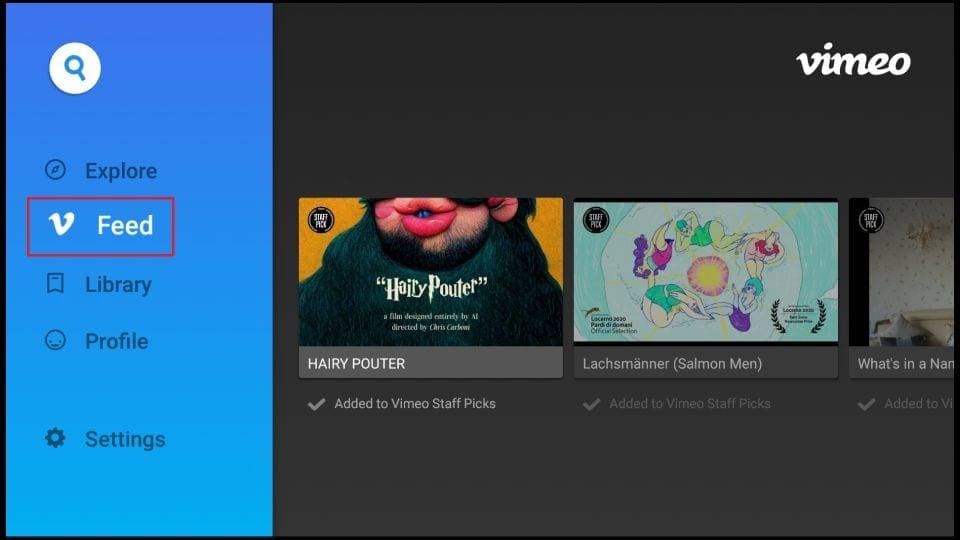Click the Profile smiley face icon
The height and width of the screenshot is (540, 960).
pos(56,340)
